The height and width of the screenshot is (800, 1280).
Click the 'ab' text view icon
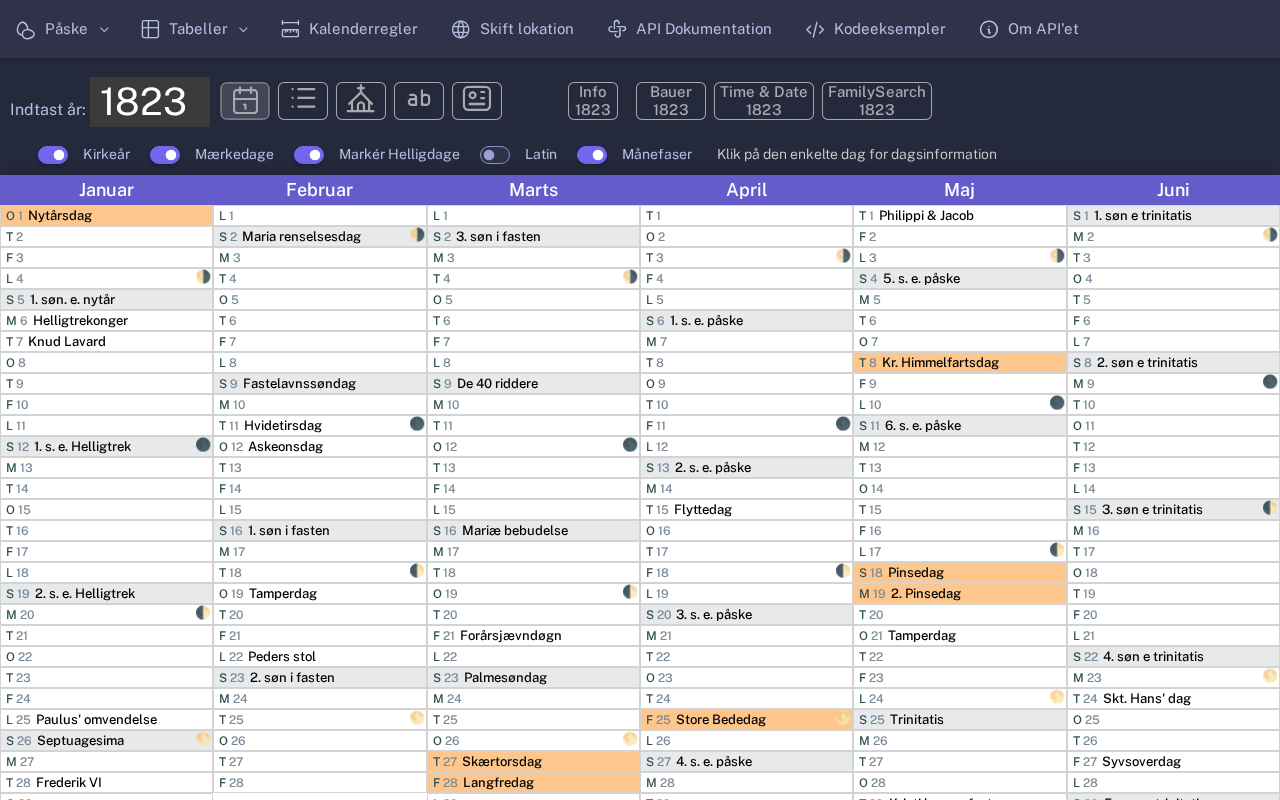click(419, 101)
